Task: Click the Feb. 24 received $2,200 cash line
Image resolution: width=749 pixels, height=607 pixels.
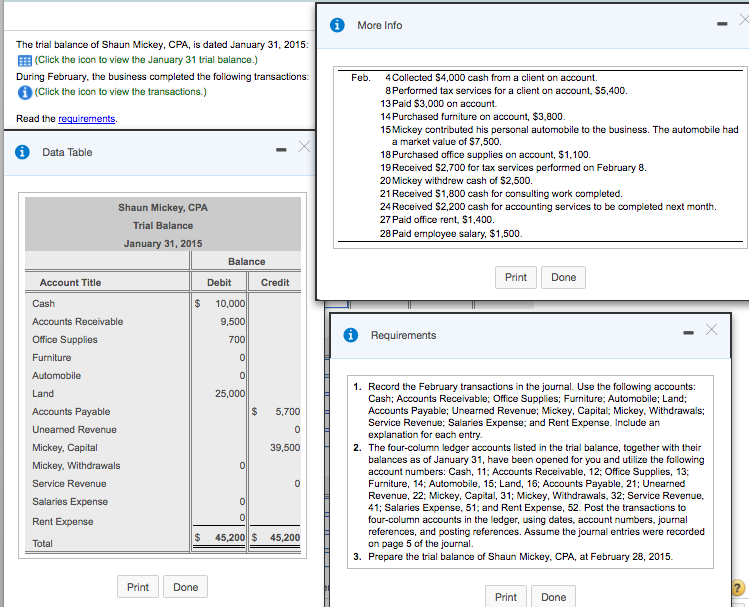Action: [x=548, y=207]
